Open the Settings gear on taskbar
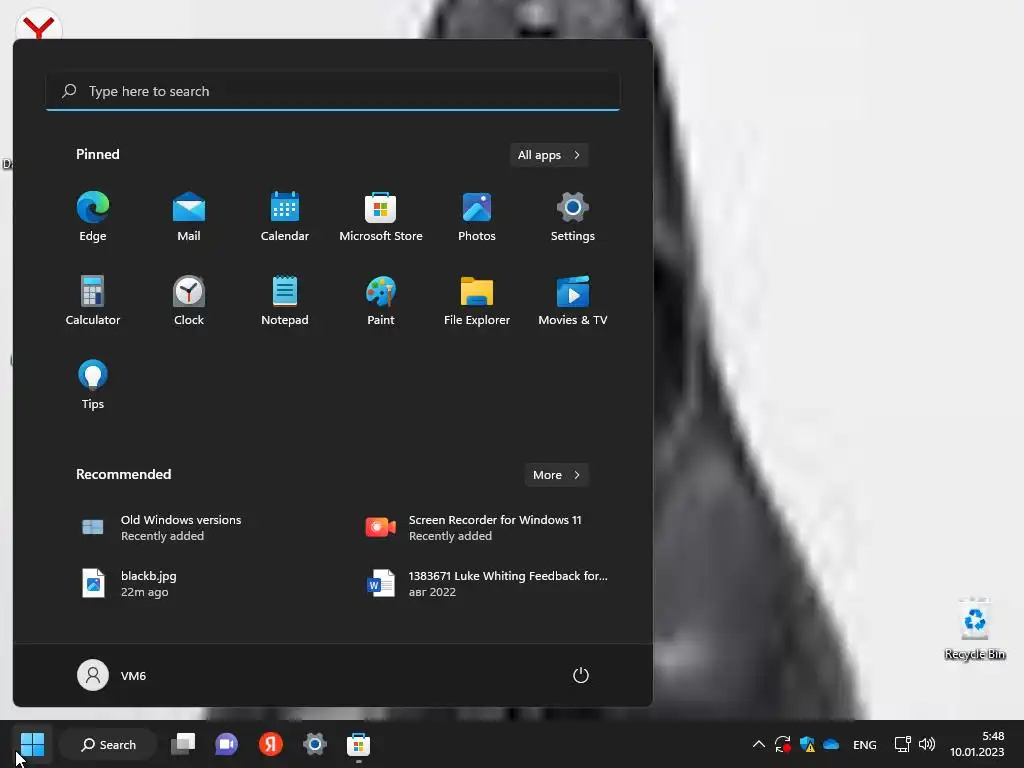Image resolution: width=1024 pixels, height=768 pixels. click(x=314, y=744)
